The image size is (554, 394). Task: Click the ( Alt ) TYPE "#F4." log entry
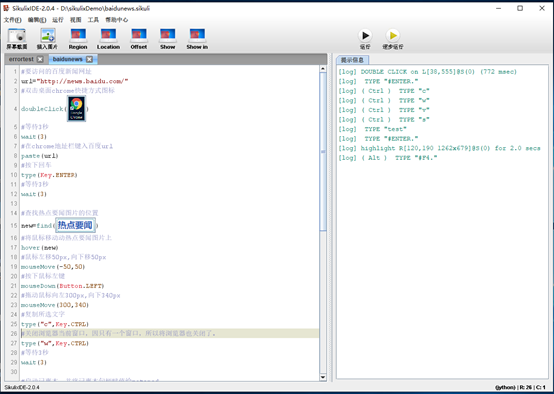click(388, 158)
